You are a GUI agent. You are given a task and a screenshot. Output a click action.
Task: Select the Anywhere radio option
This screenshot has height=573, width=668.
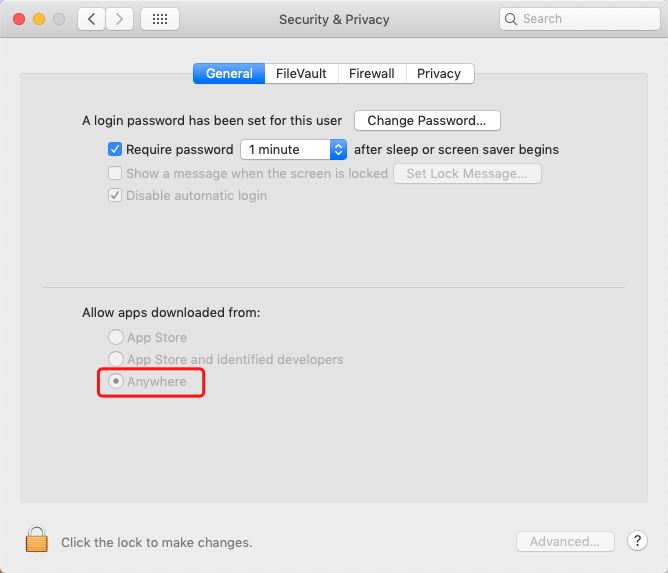116,382
